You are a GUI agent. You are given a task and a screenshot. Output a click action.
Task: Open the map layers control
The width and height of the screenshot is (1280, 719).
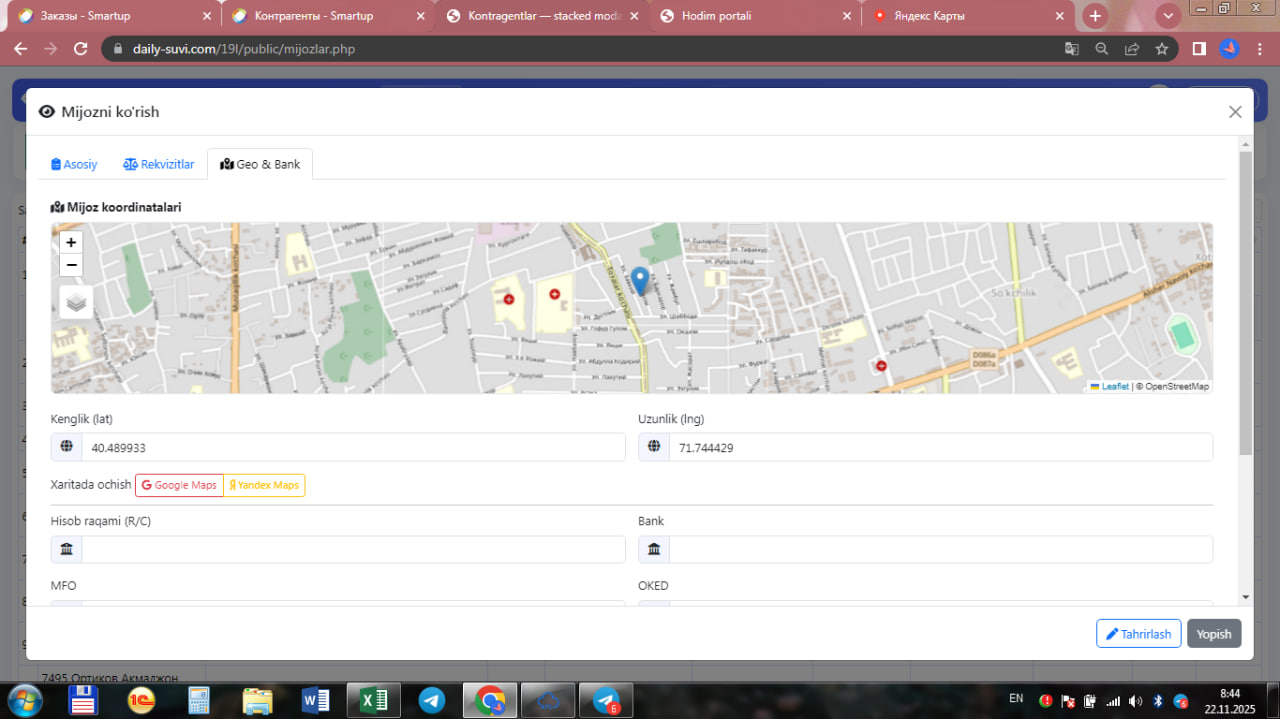tap(76, 302)
